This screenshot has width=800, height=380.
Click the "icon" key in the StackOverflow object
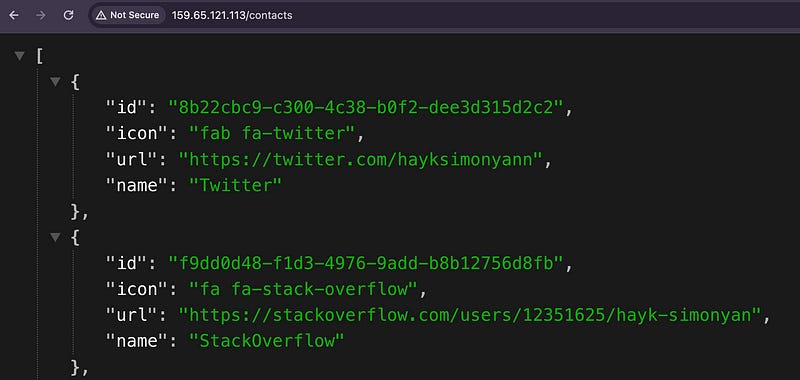(x=137, y=290)
